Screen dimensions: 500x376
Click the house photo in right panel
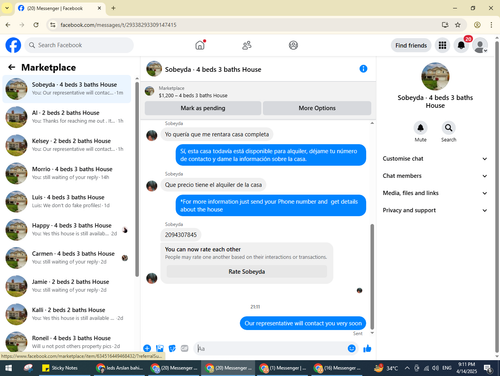click(x=435, y=76)
